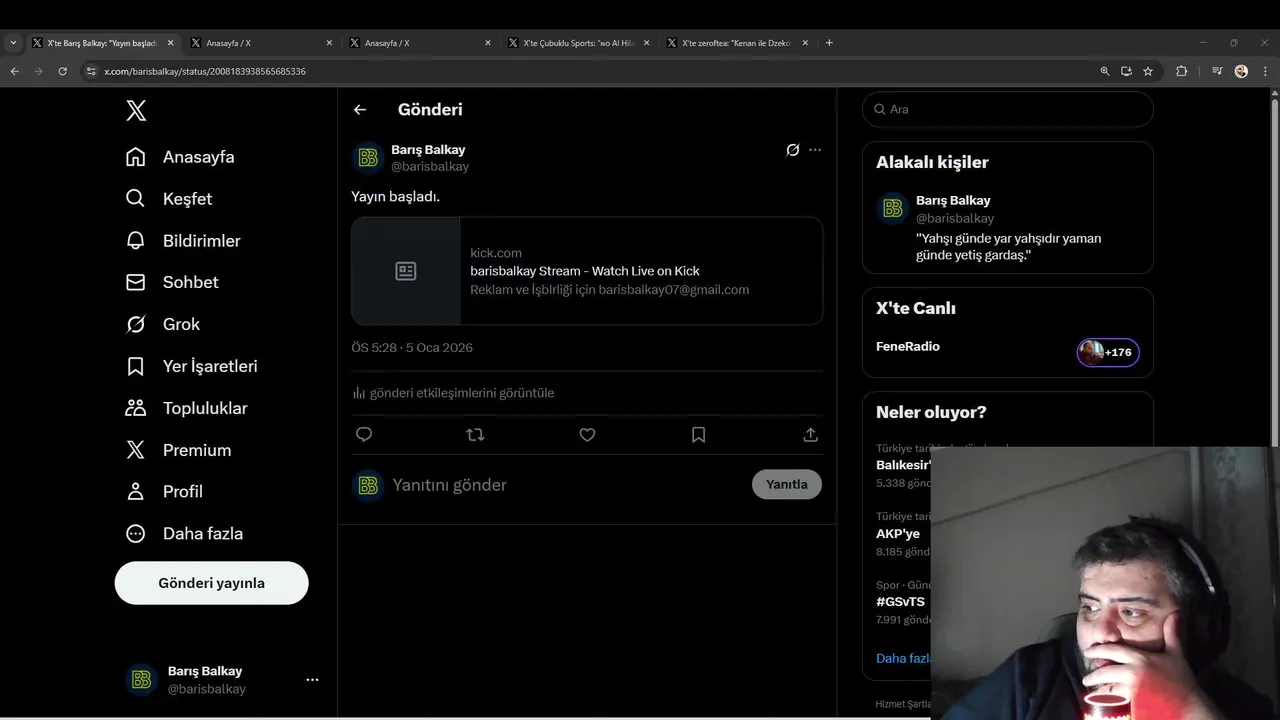Open Barış Balkay in Alakalı kişiler
1280x720 pixels.
point(1008,228)
